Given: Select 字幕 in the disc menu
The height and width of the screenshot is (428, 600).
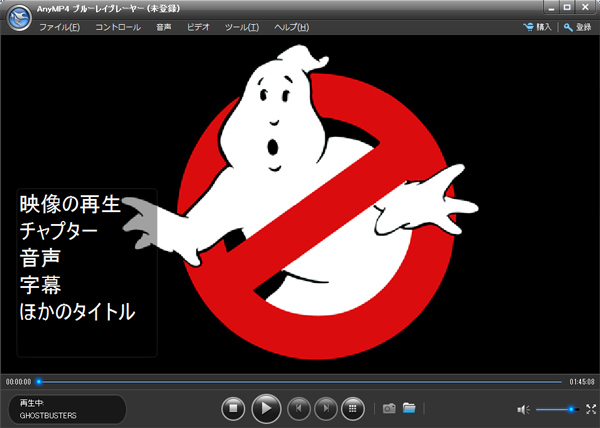Looking at the screenshot, I should point(40,284).
